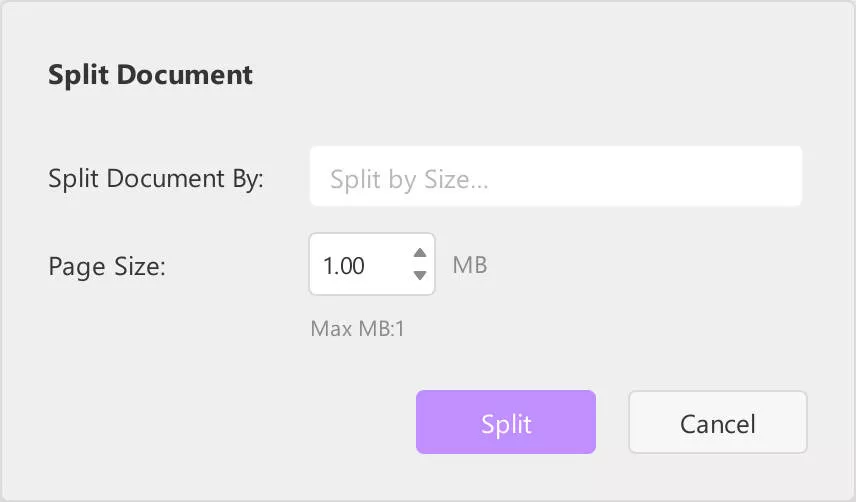Click the Split Document By label

[x=156, y=179]
